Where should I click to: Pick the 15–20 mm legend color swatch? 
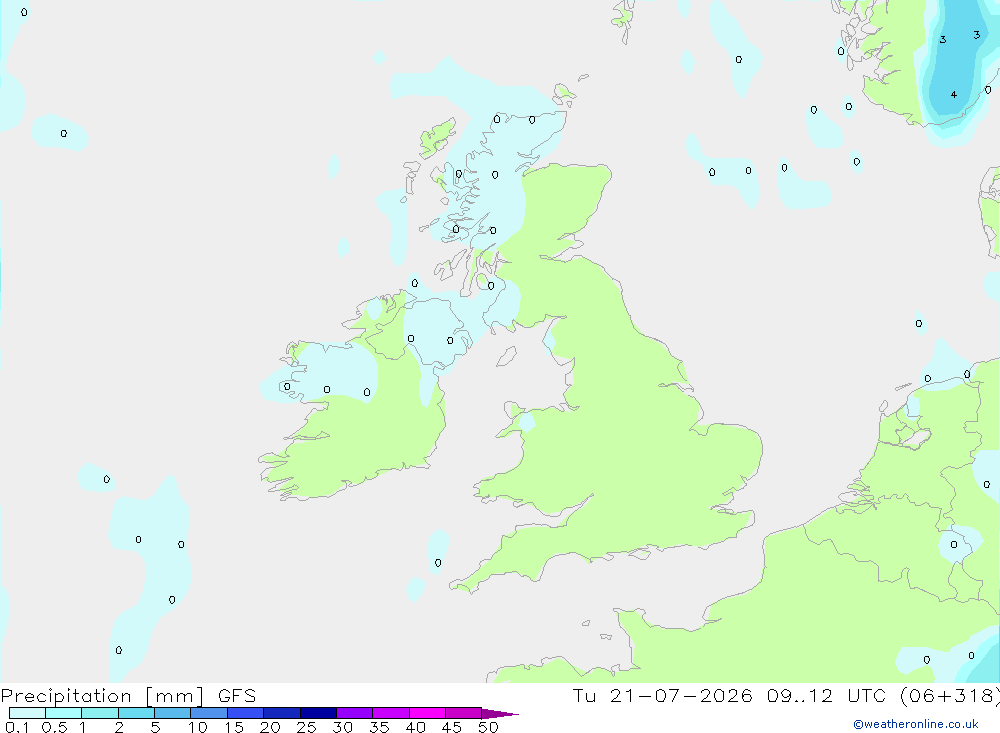(246, 713)
